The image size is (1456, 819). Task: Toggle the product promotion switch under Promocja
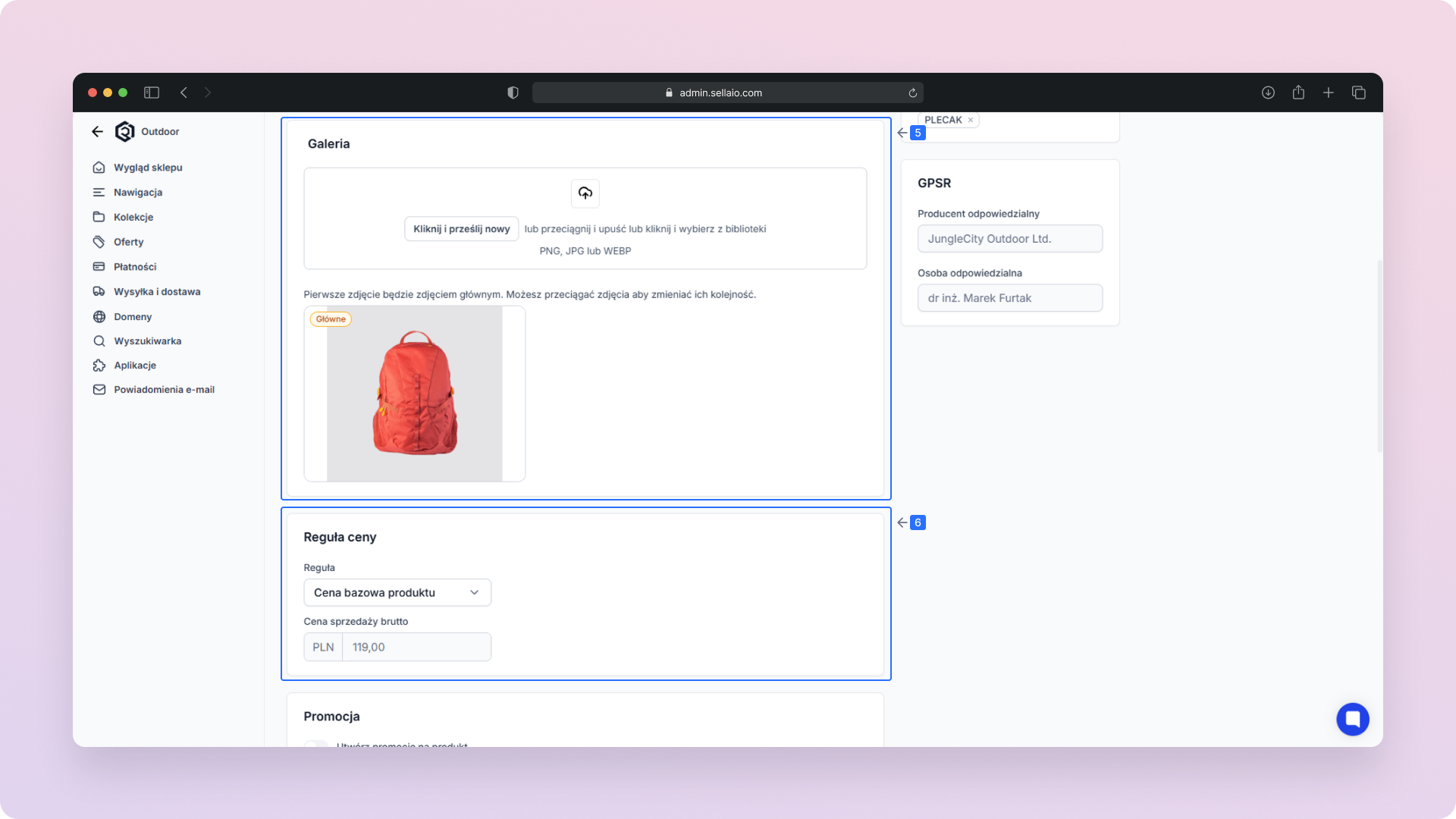[x=316, y=743]
